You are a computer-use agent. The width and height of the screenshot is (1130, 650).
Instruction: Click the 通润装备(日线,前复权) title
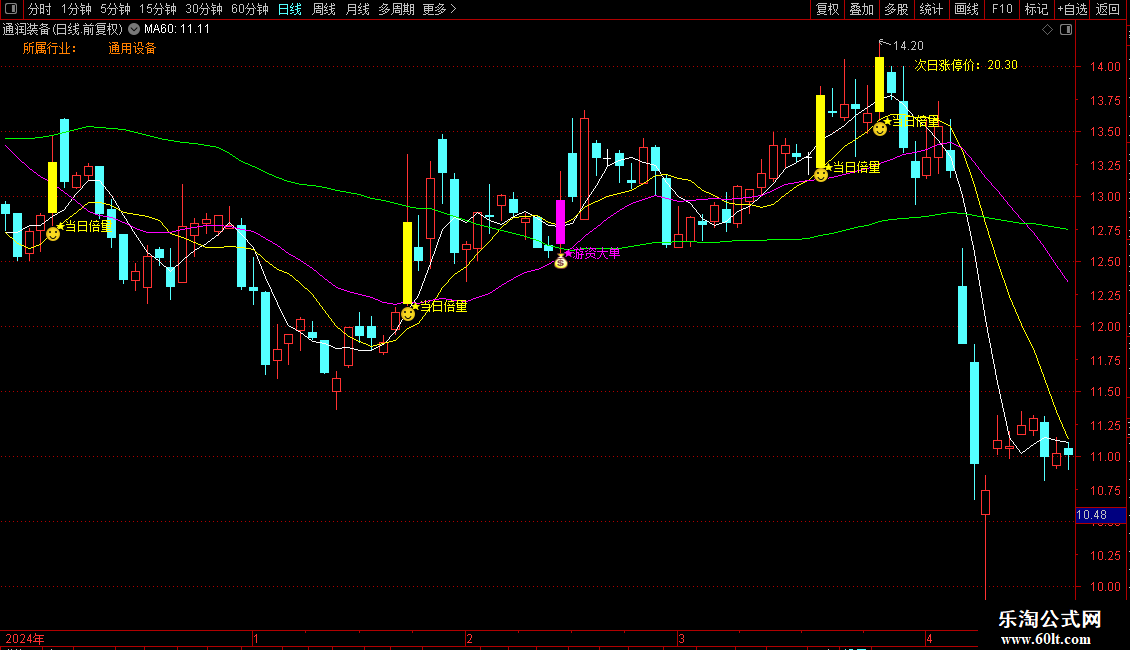(x=63, y=30)
